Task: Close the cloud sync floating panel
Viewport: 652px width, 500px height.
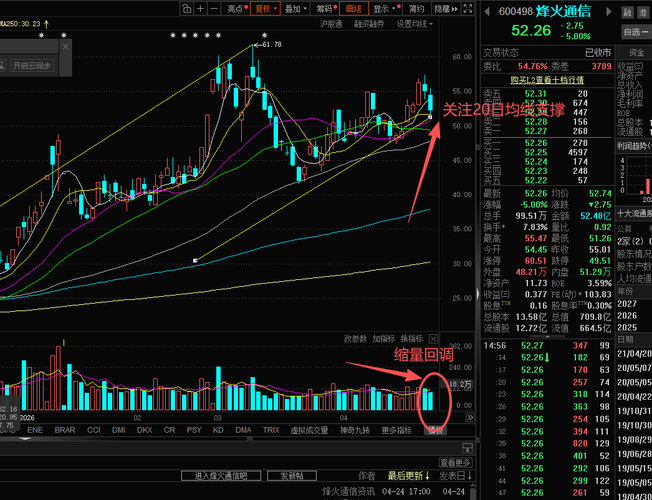Action: (66, 47)
